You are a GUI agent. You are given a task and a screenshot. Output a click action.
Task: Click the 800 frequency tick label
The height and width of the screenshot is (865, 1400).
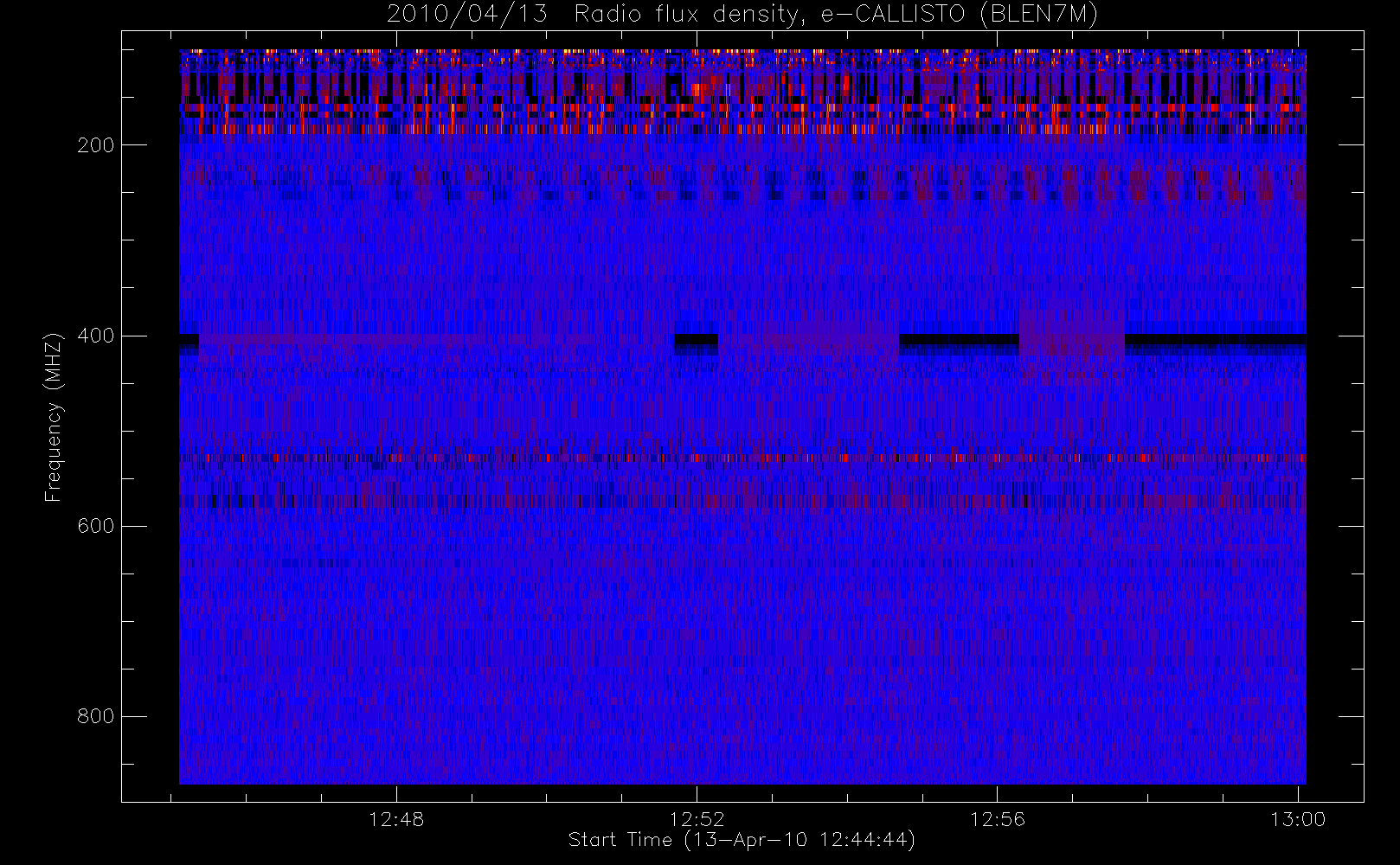96,716
